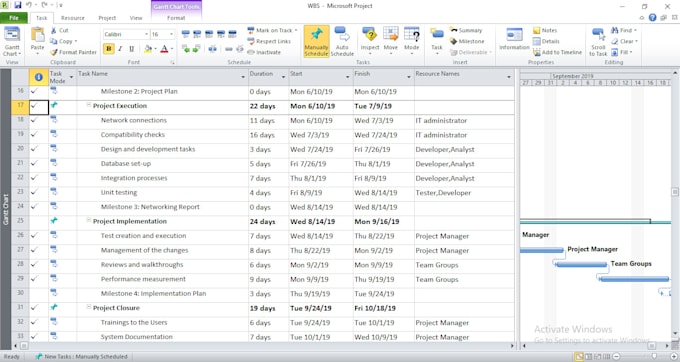Toggle Underline formatting
This screenshot has width=680, height=362.
pyautogui.click(x=131, y=49)
